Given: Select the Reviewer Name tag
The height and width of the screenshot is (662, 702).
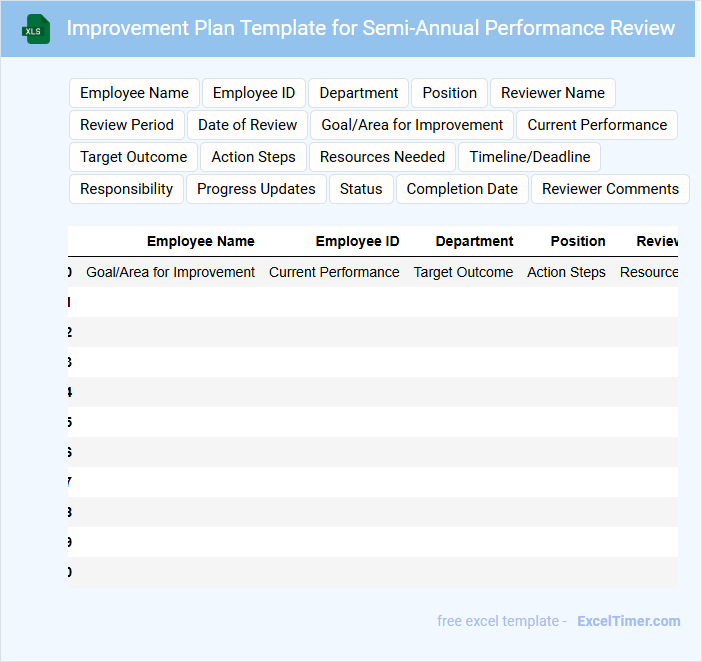Looking at the screenshot, I should point(552,93).
